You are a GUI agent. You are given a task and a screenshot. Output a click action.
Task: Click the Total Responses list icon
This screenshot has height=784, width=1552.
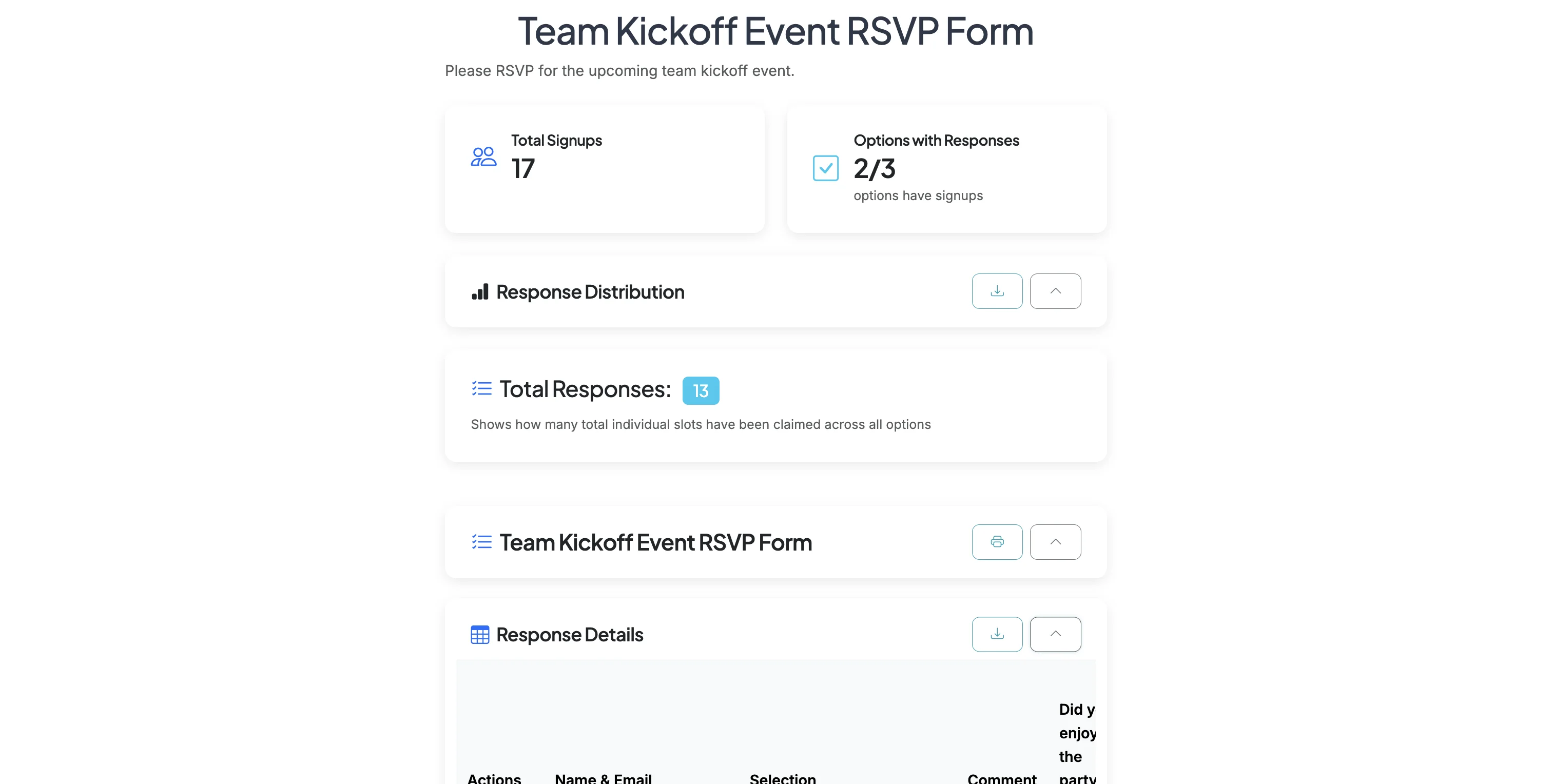pos(481,389)
